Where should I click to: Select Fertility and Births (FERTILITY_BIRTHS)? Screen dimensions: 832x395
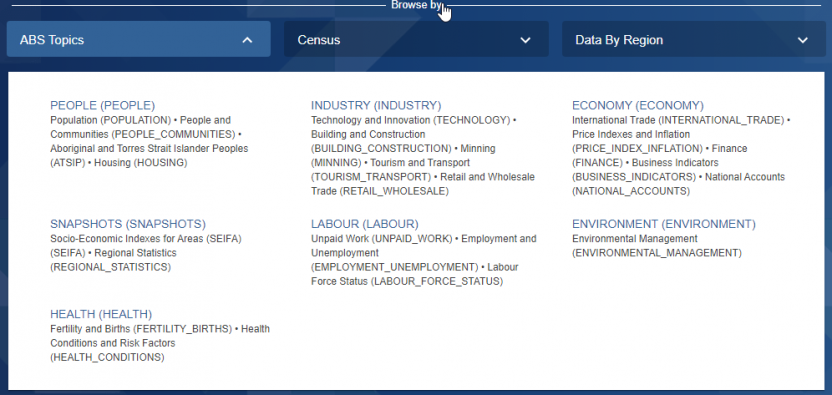click(141, 329)
